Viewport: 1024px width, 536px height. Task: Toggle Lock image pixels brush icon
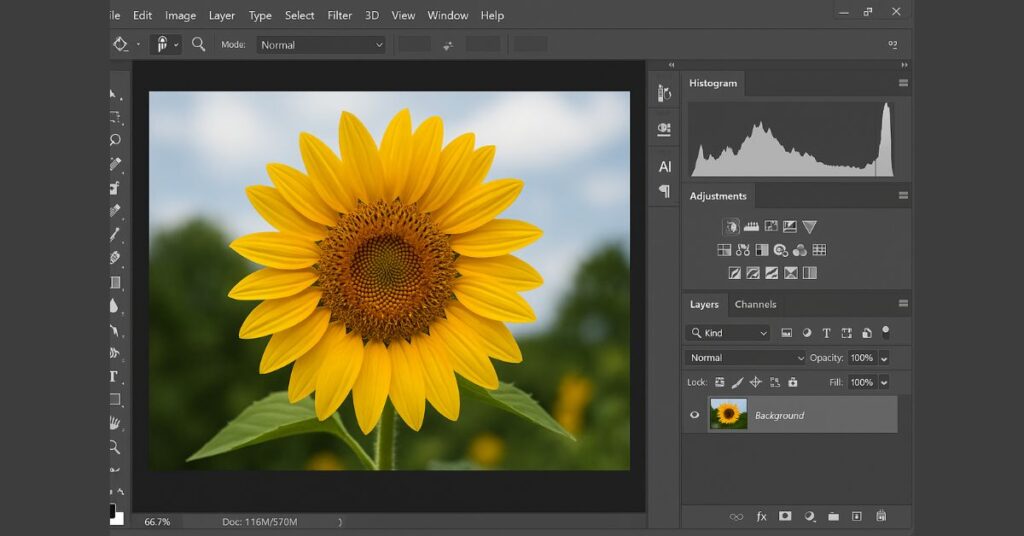coord(737,382)
